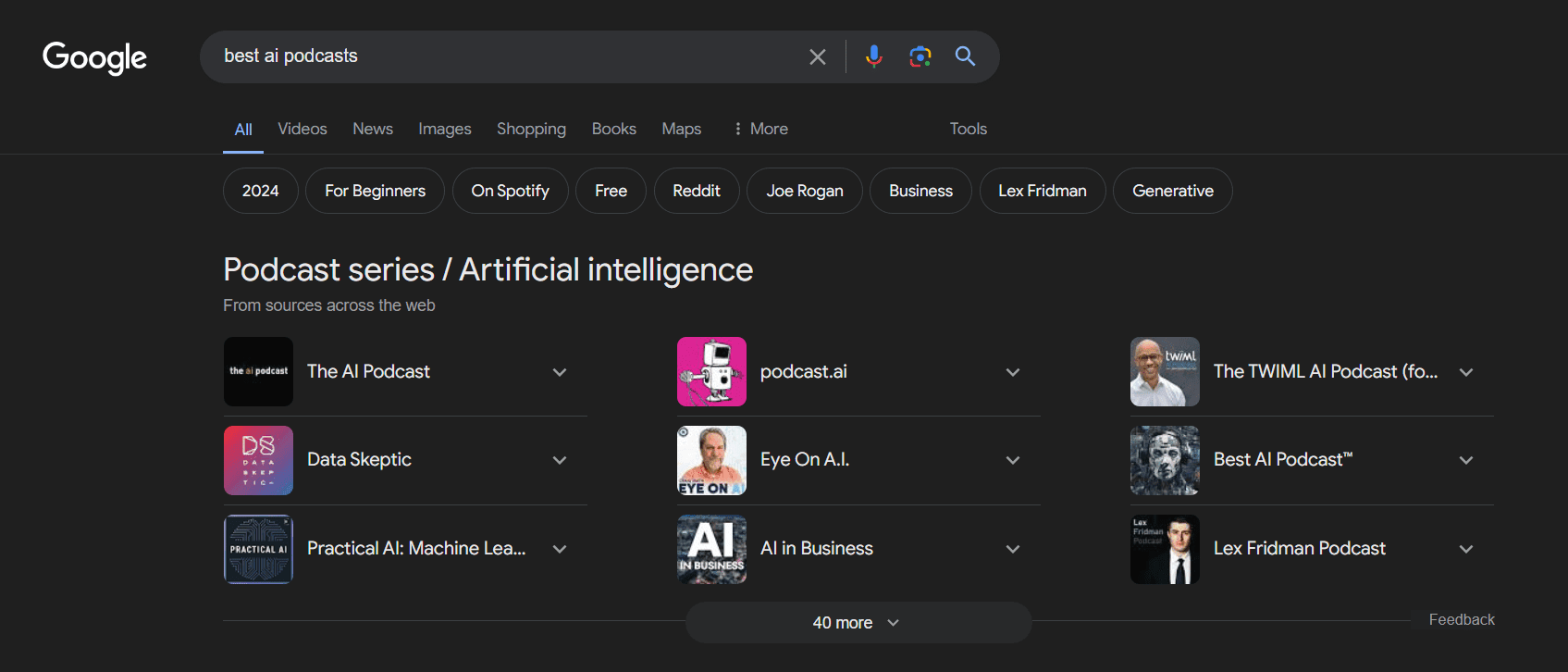
Task: Go to the Maps tab
Action: pyautogui.click(x=682, y=129)
